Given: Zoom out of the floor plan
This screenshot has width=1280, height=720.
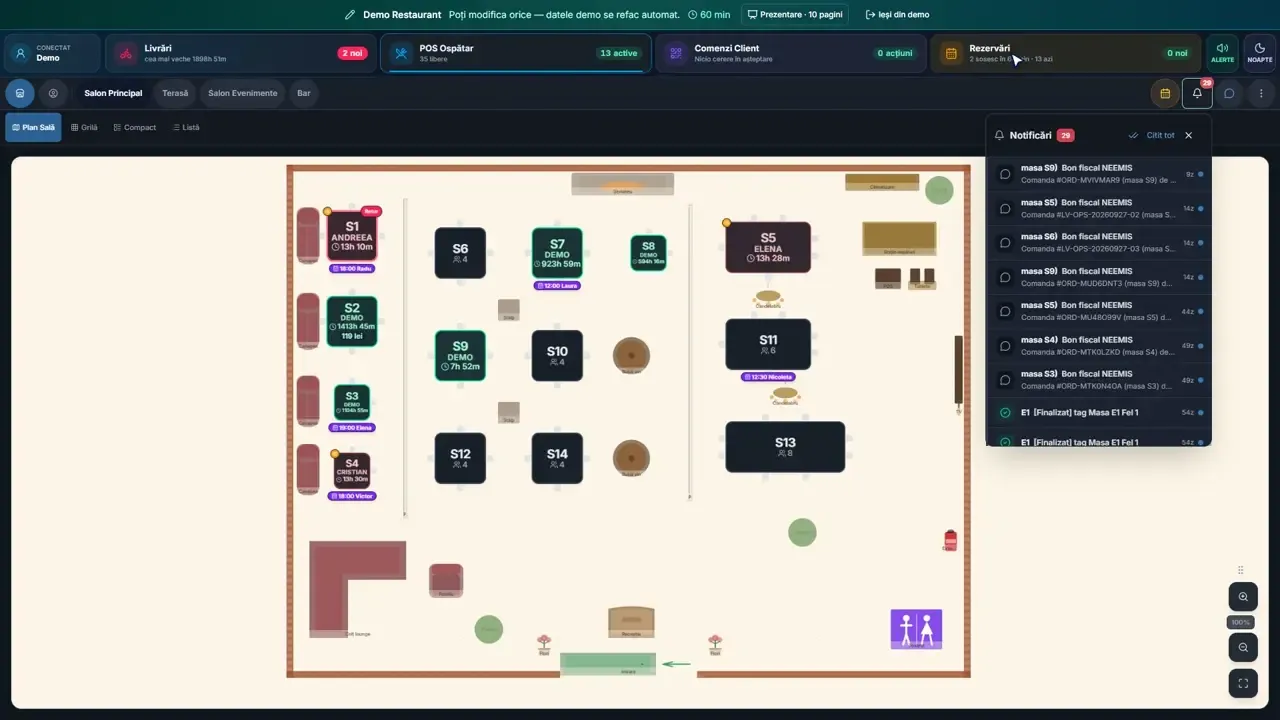Looking at the screenshot, I should pos(1243,647).
